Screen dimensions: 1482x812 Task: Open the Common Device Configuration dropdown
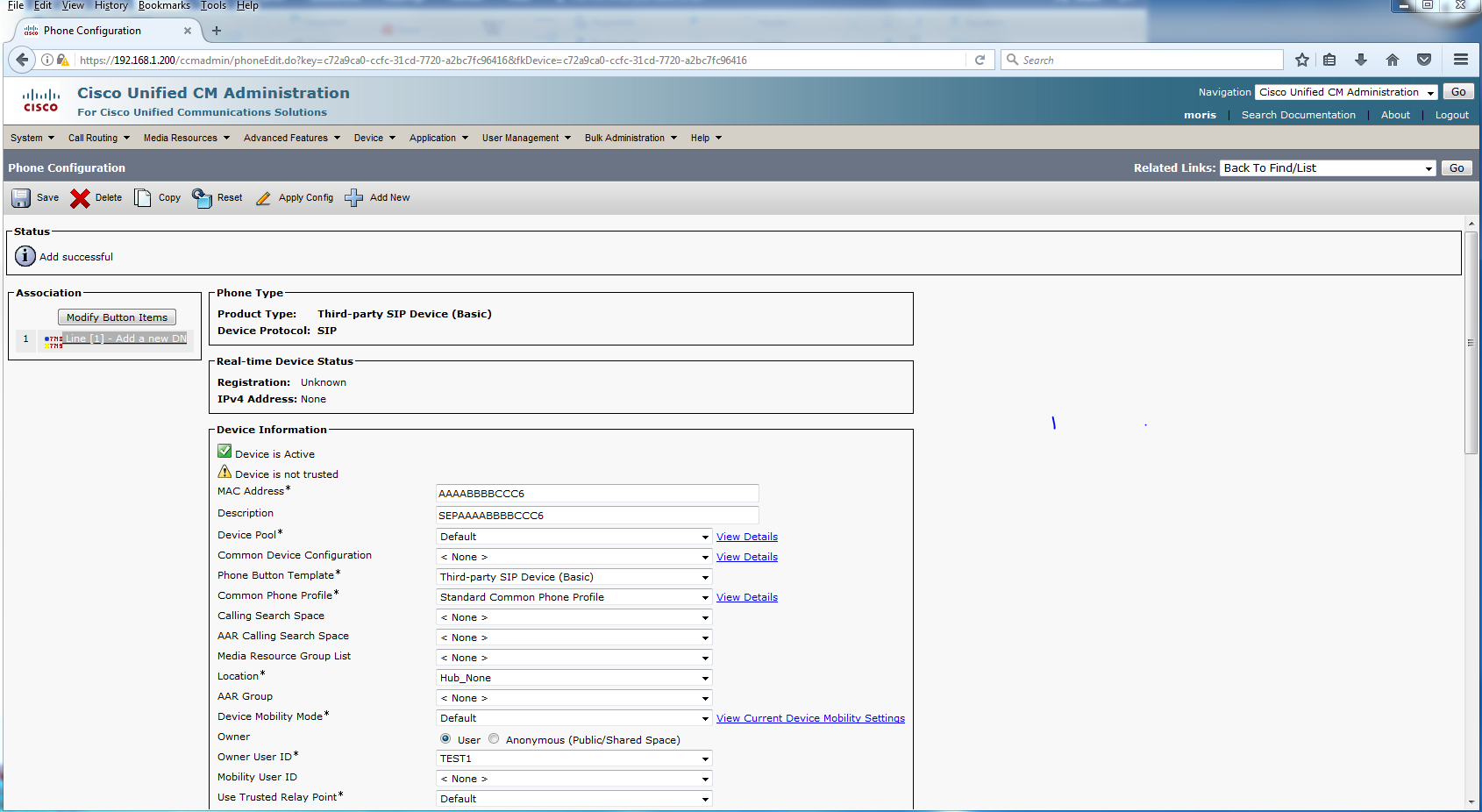tap(574, 557)
